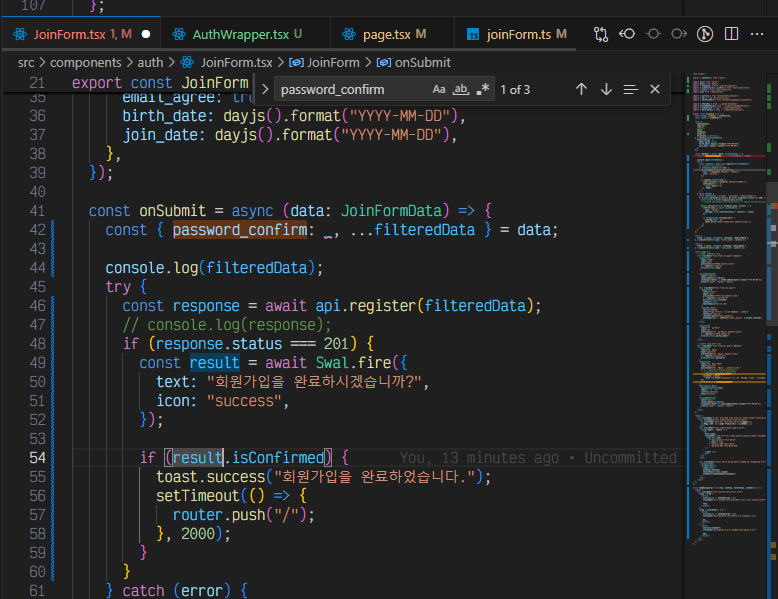The width and height of the screenshot is (778, 599).
Task: Toggle Match Whole Word in find widget
Action: (460, 89)
